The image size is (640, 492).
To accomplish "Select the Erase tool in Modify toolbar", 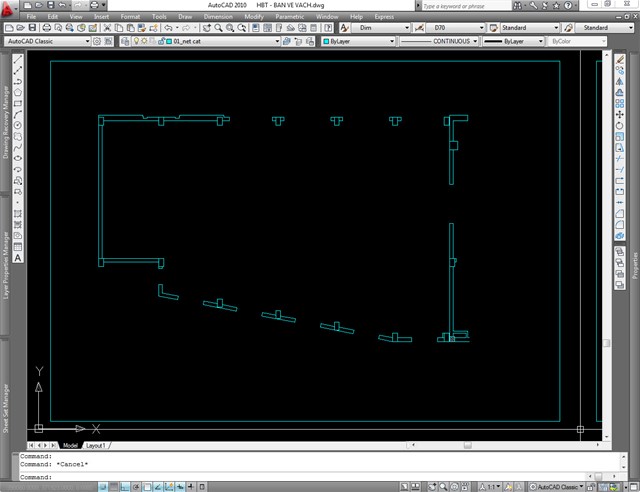I will pos(620,60).
